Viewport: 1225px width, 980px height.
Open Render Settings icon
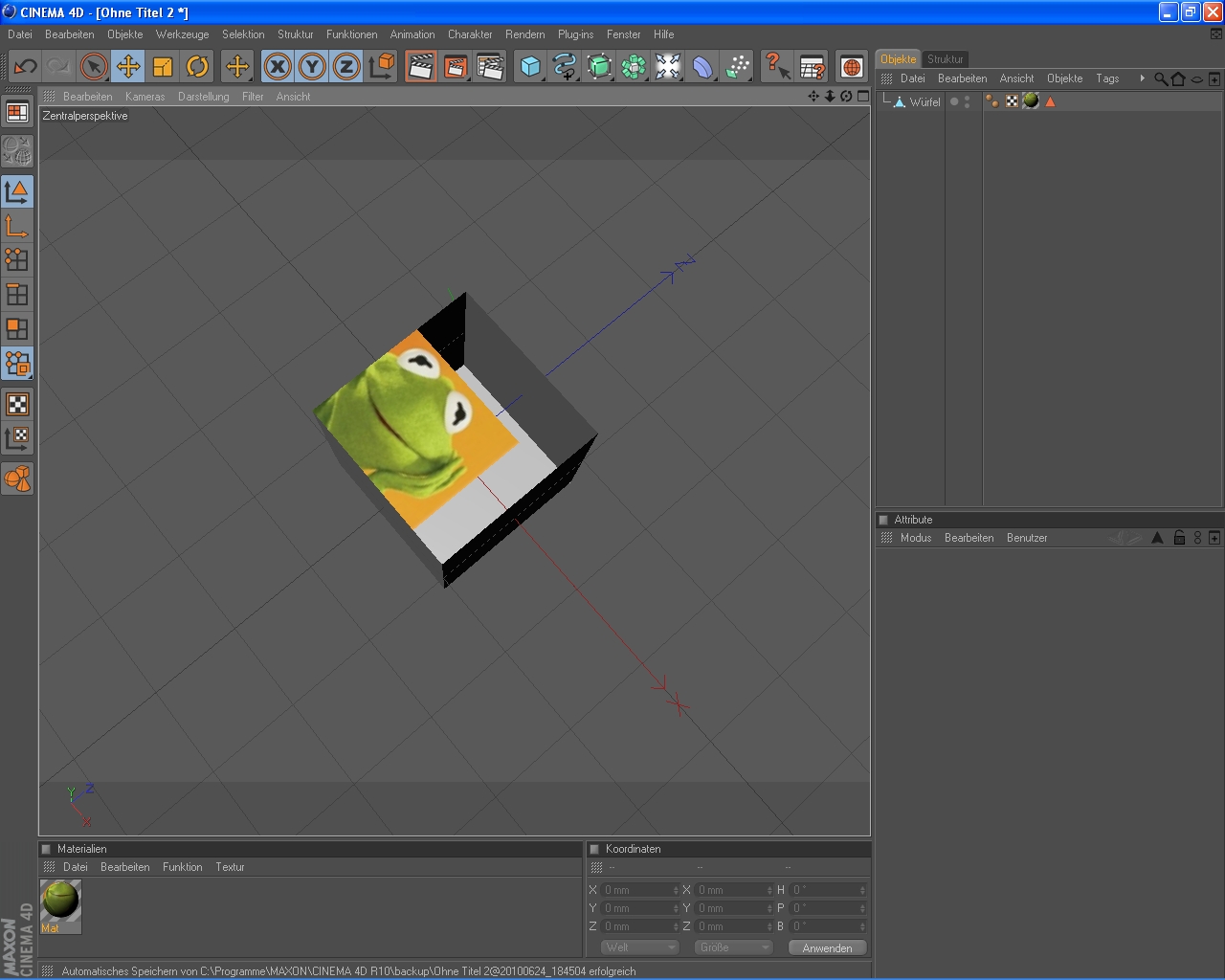pos(490,66)
